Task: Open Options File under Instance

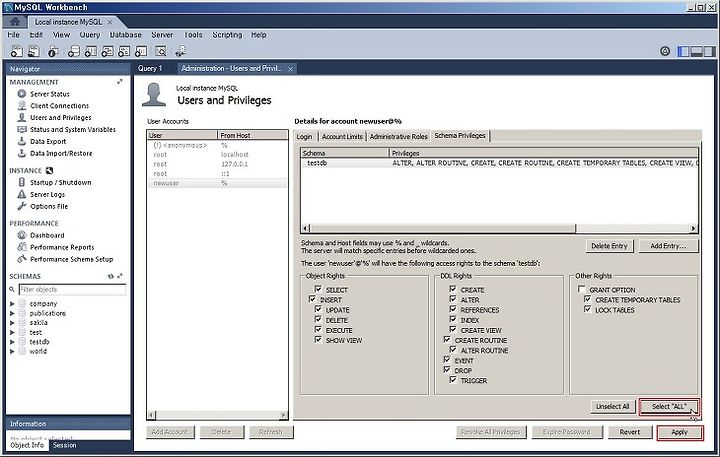Action: click(x=49, y=206)
